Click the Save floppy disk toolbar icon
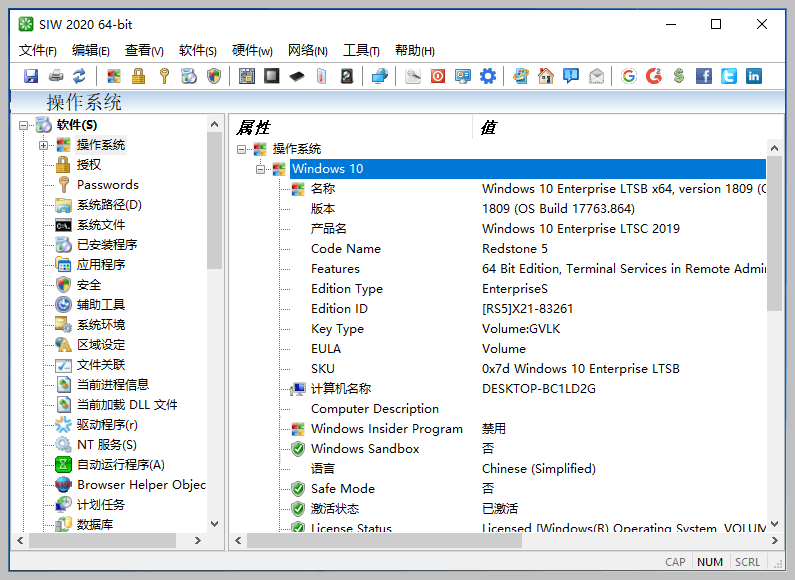 (31, 76)
